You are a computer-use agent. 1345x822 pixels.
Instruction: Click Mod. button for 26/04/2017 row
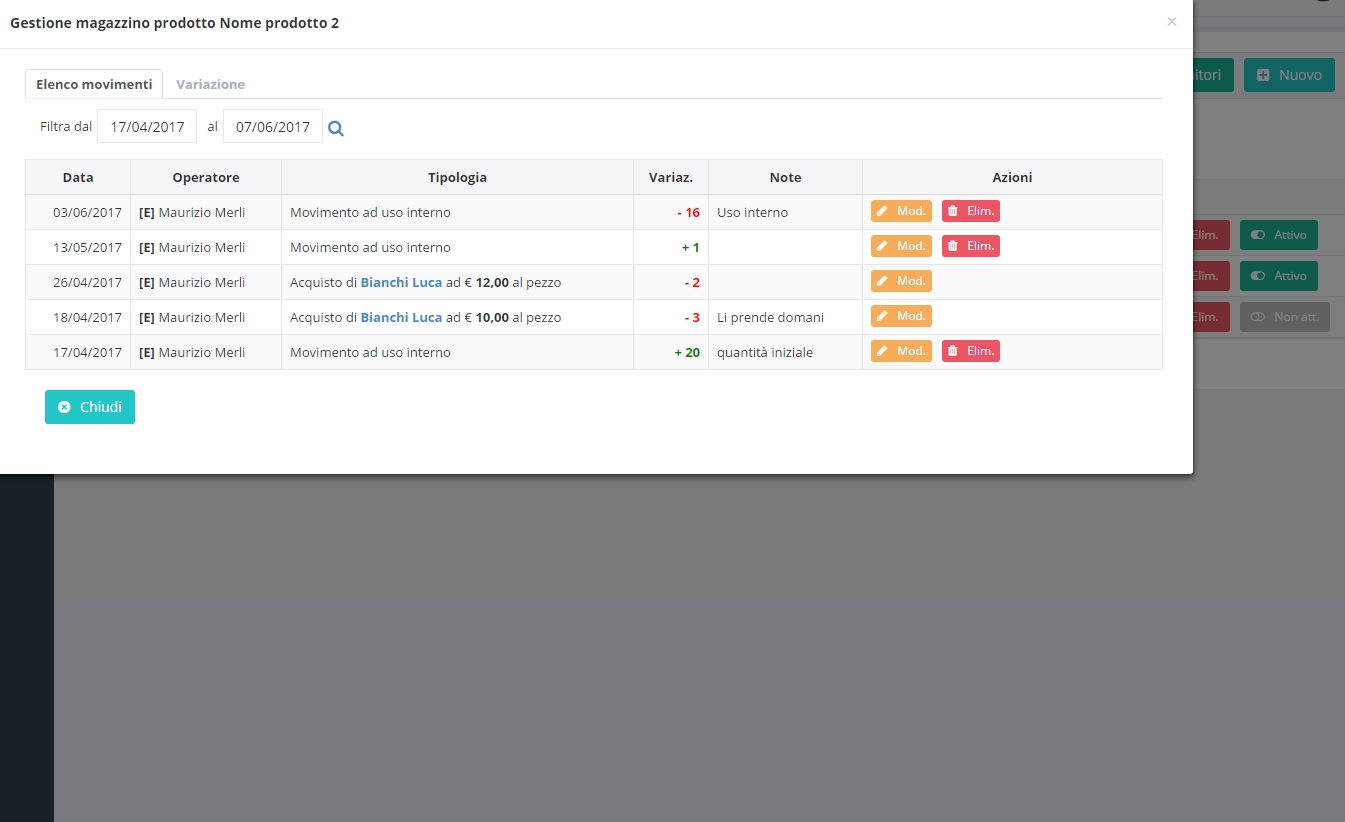(x=901, y=281)
